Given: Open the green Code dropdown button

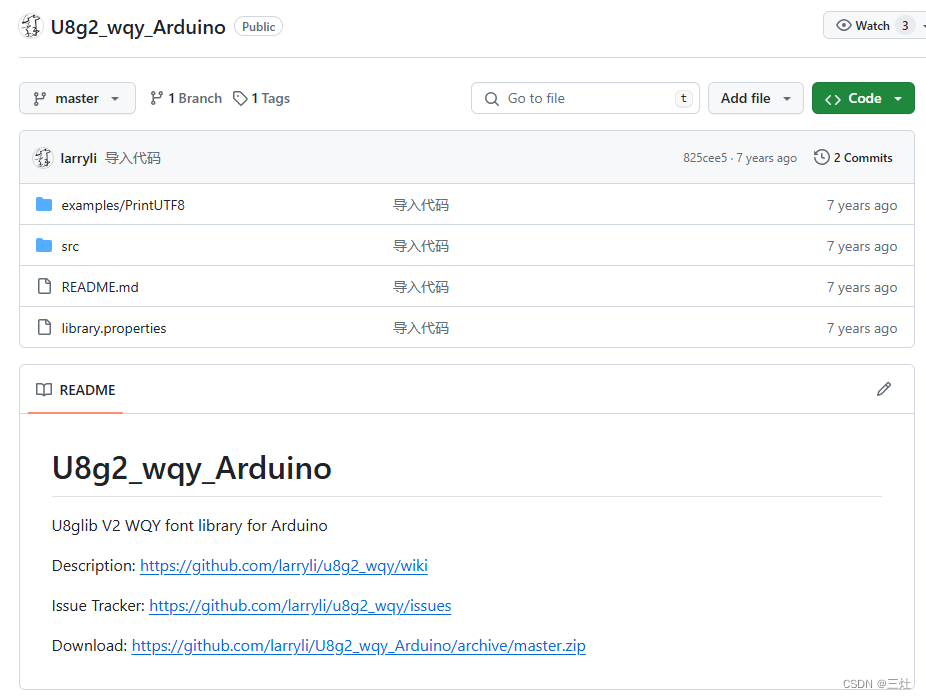Looking at the screenshot, I should click(x=863, y=98).
